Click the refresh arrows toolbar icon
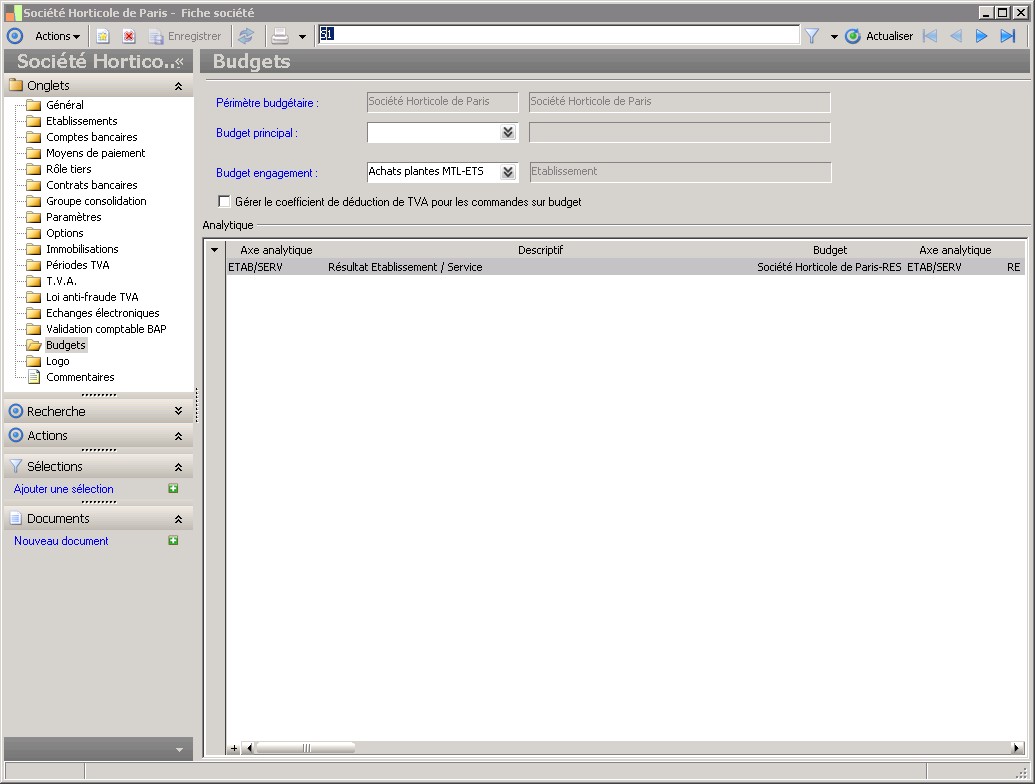This screenshot has width=1035, height=784. [246, 36]
